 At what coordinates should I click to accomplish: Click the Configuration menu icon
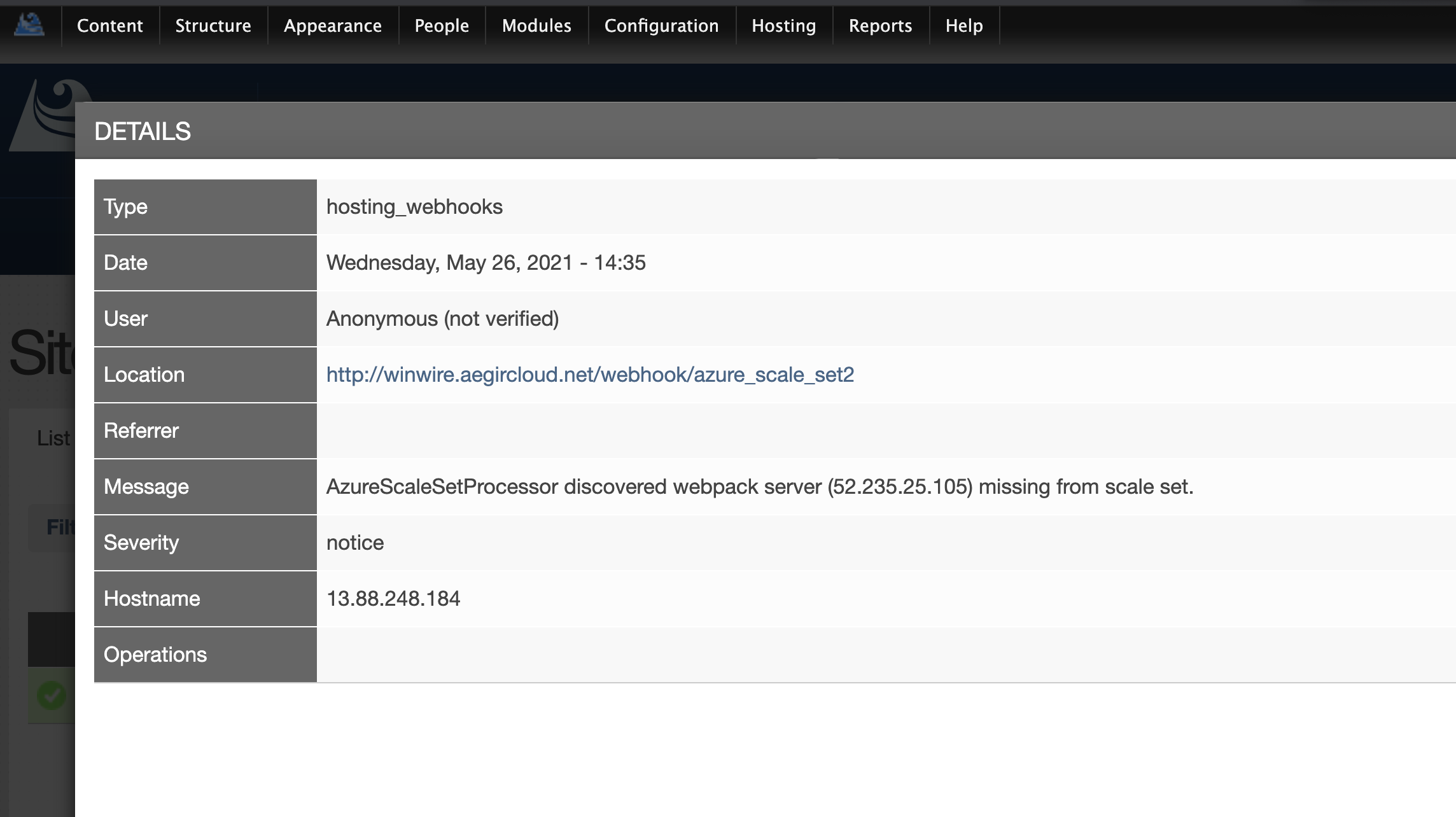[x=661, y=26]
